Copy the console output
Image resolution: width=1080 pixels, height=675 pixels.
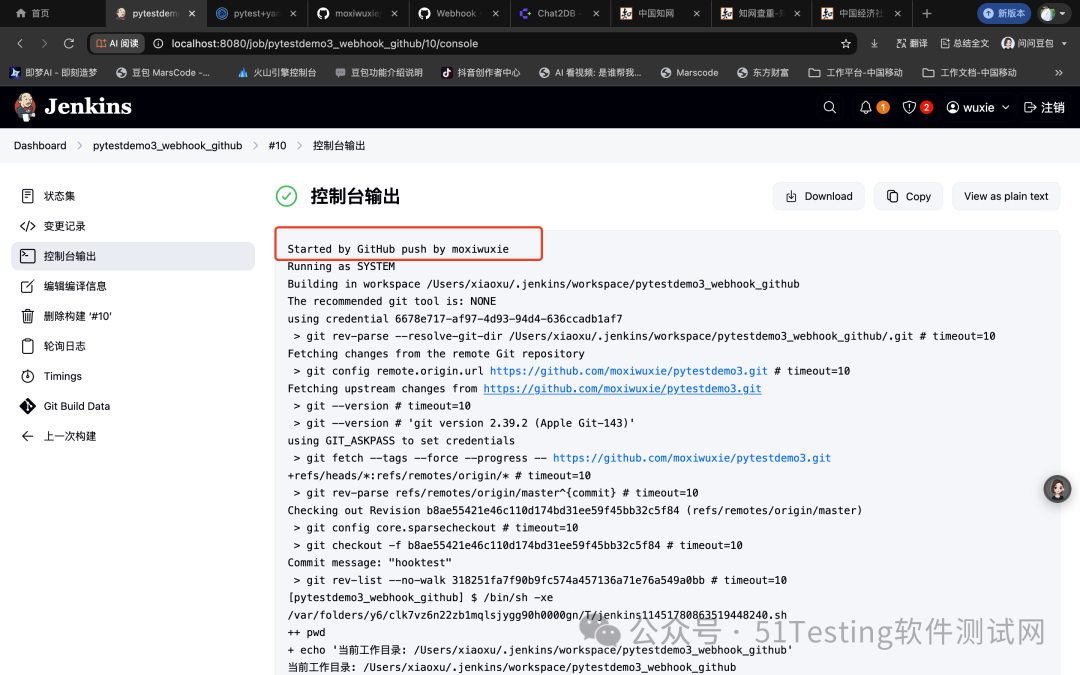coord(908,196)
